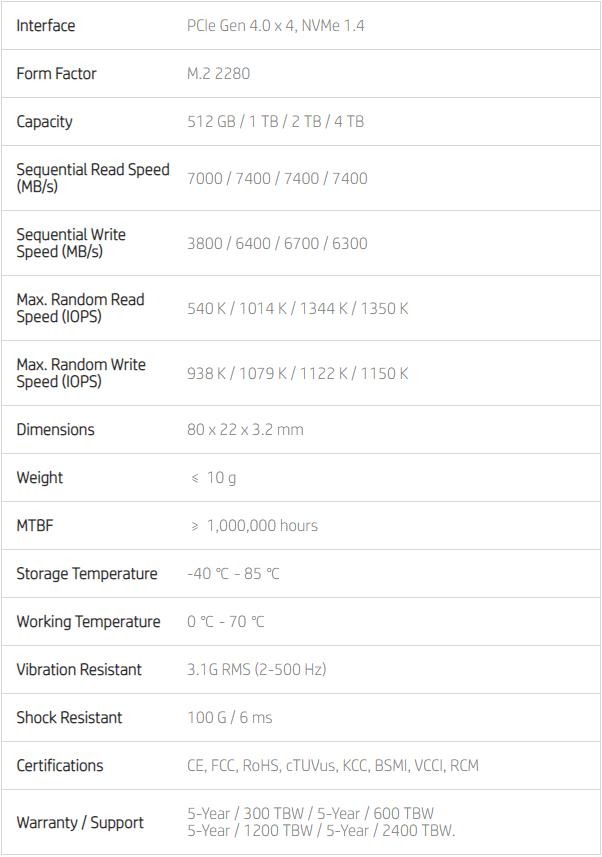
Task: Click the Weight row label
Action: (x=40, y=478)
